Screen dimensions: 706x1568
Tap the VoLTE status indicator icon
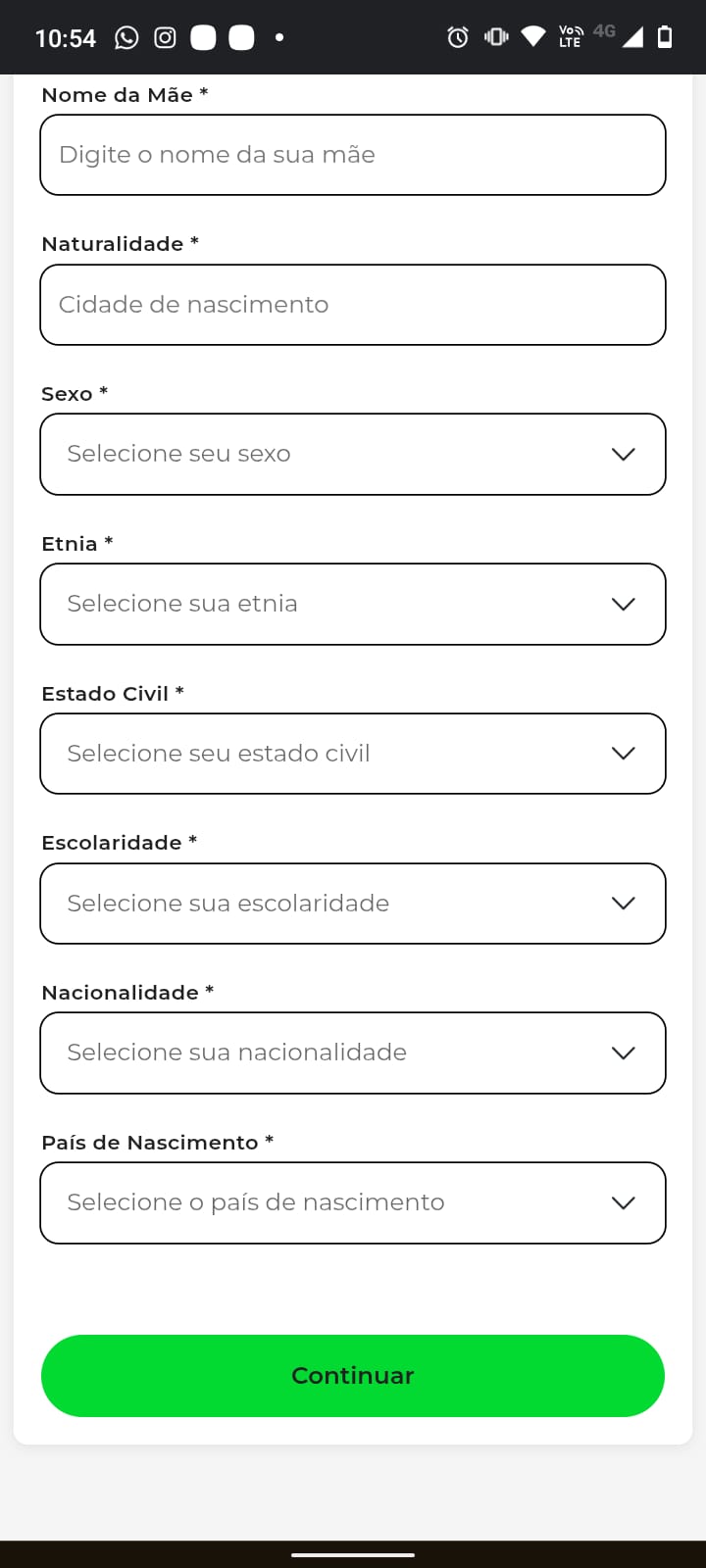point(570,37)
